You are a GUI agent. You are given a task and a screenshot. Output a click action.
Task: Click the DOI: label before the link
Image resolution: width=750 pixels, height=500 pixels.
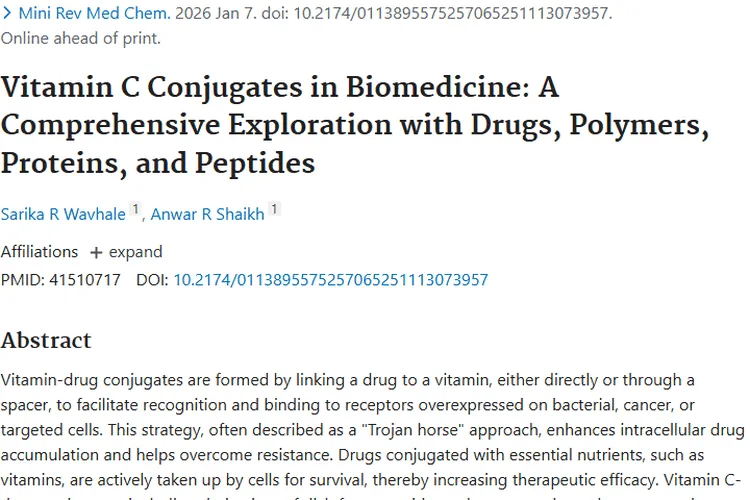pyautogui.click(x=152, y=280)
